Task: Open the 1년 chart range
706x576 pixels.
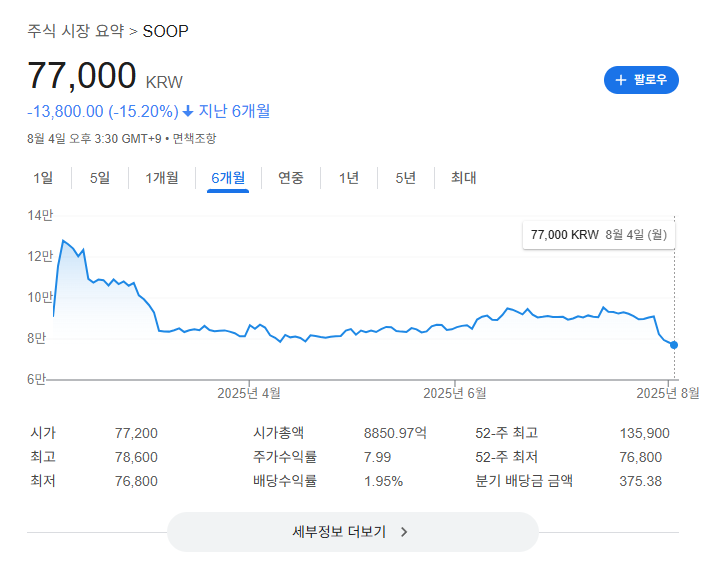Action: [x=349, y=178]
